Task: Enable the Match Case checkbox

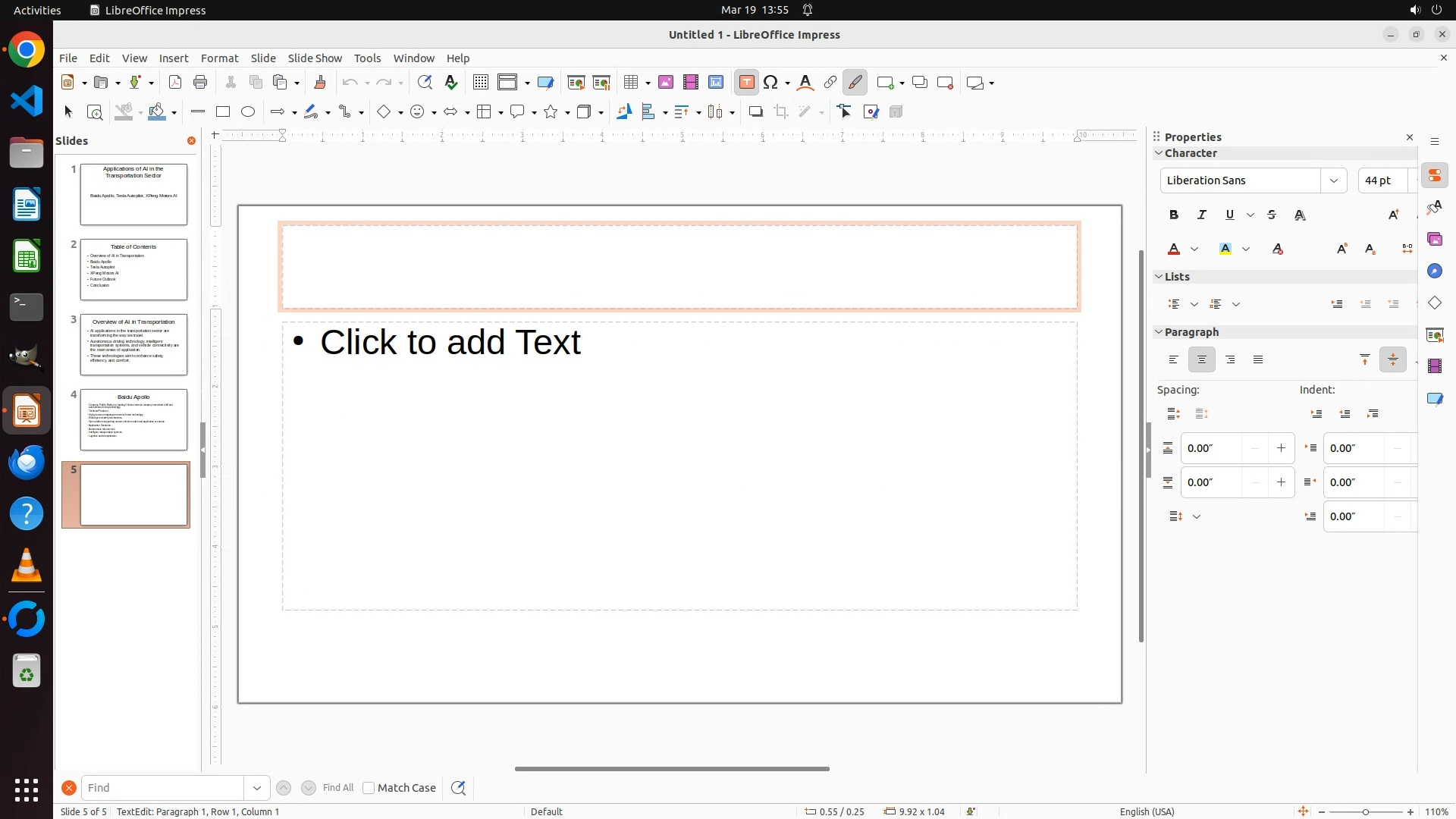Action: (x=369, y=788)
